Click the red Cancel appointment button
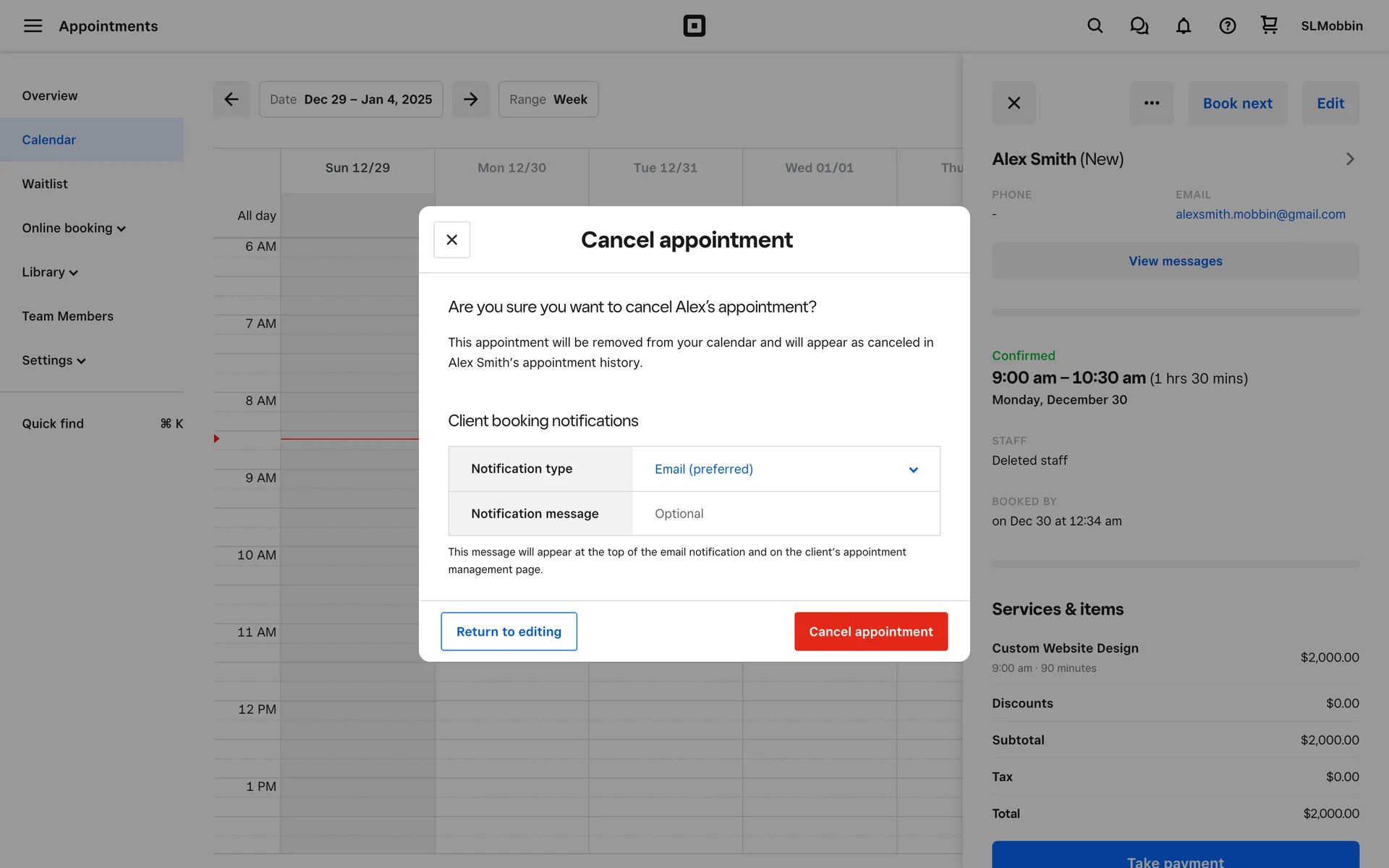Viewport: 1389px width, 868px height. tap(870, 631)
